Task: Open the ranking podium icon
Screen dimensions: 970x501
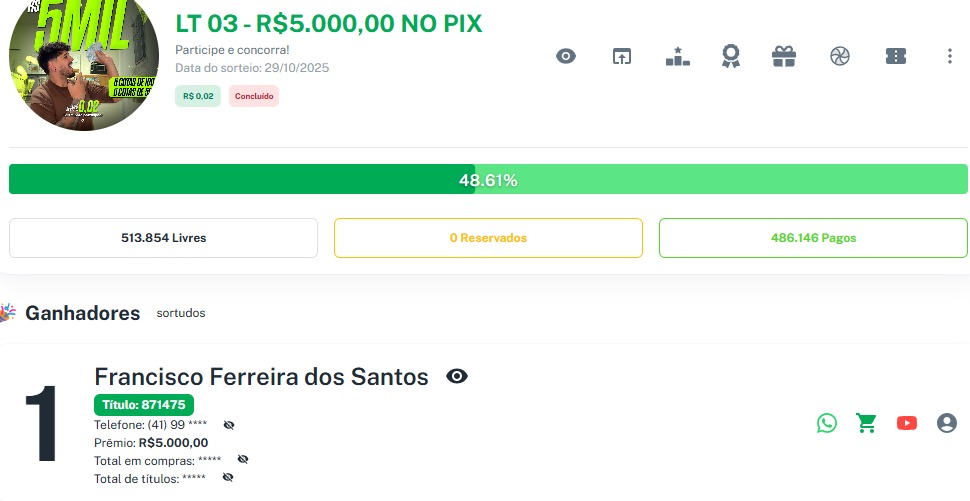Action: [678, 56]
